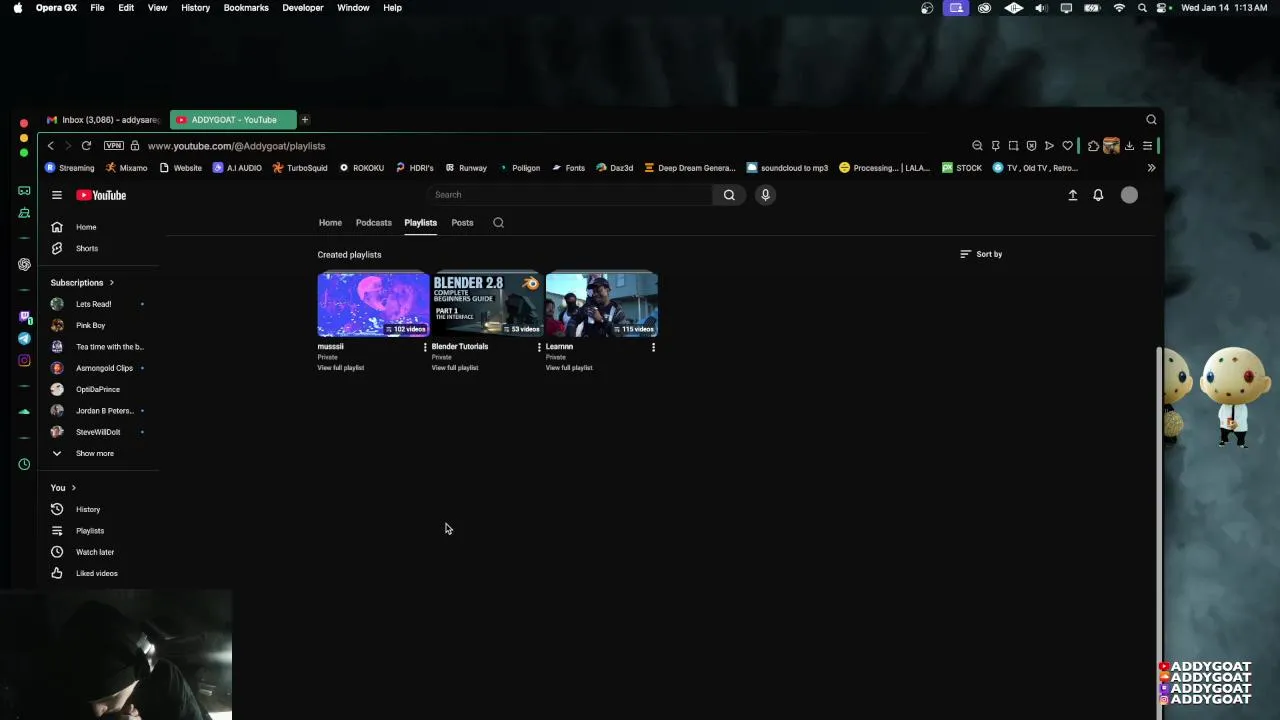Open Spotlight search in macOS menu bar
Image resolution: width=1280 pixels, height=720 pixels.
click(1142, 8)
